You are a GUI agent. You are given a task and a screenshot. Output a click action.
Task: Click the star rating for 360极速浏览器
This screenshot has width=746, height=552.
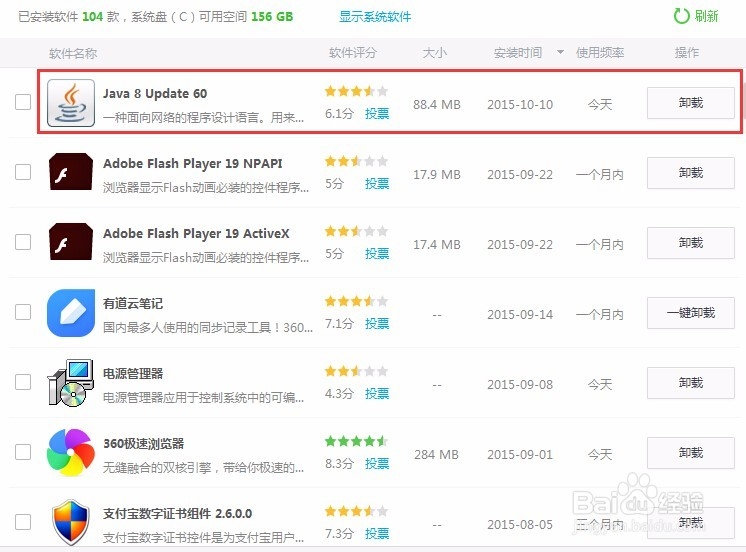pyautogui.click(x=356, y=441)
